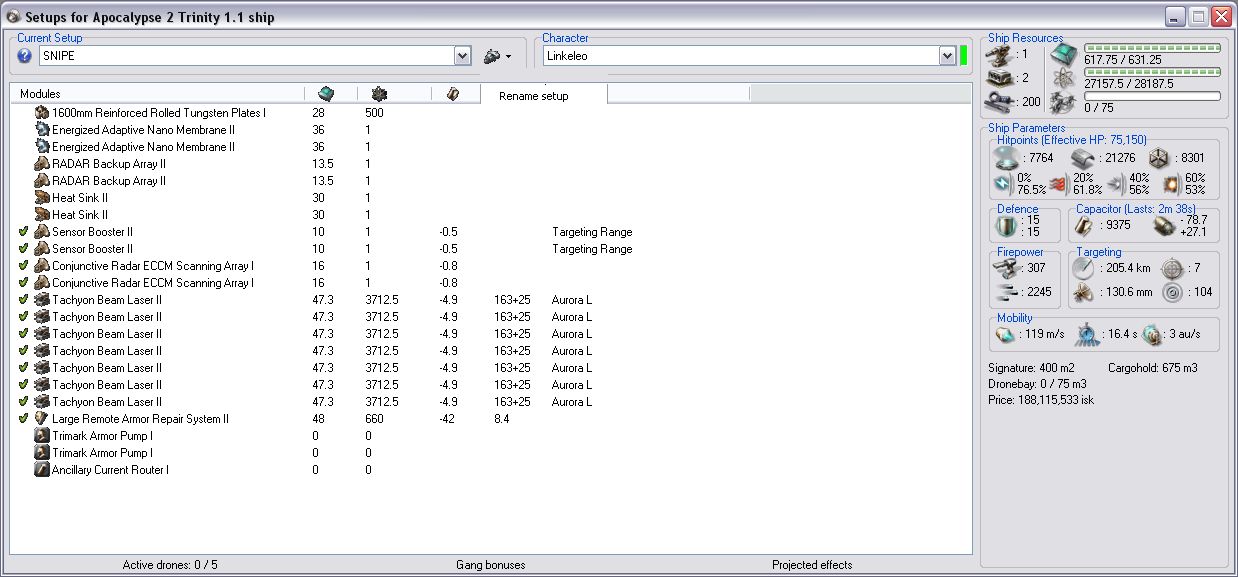Screen dimensions: 1238x577
Task: Click the capacitor usage column header icon
Action: coord(452,93)
